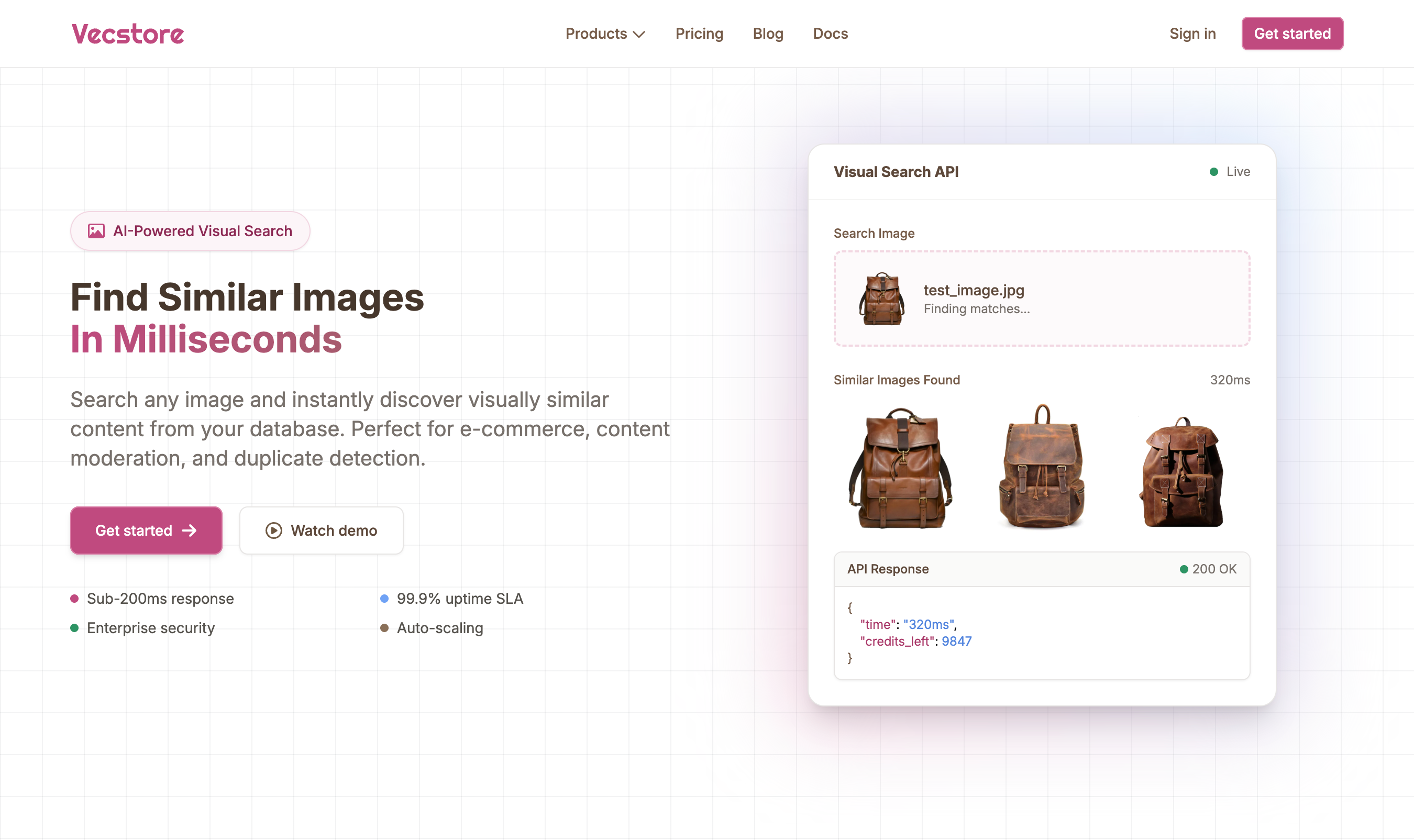The width and height of the screenshot is (1414, 840).
Task: Click the Sub-200ms response feature
Action: pos(152,598)
